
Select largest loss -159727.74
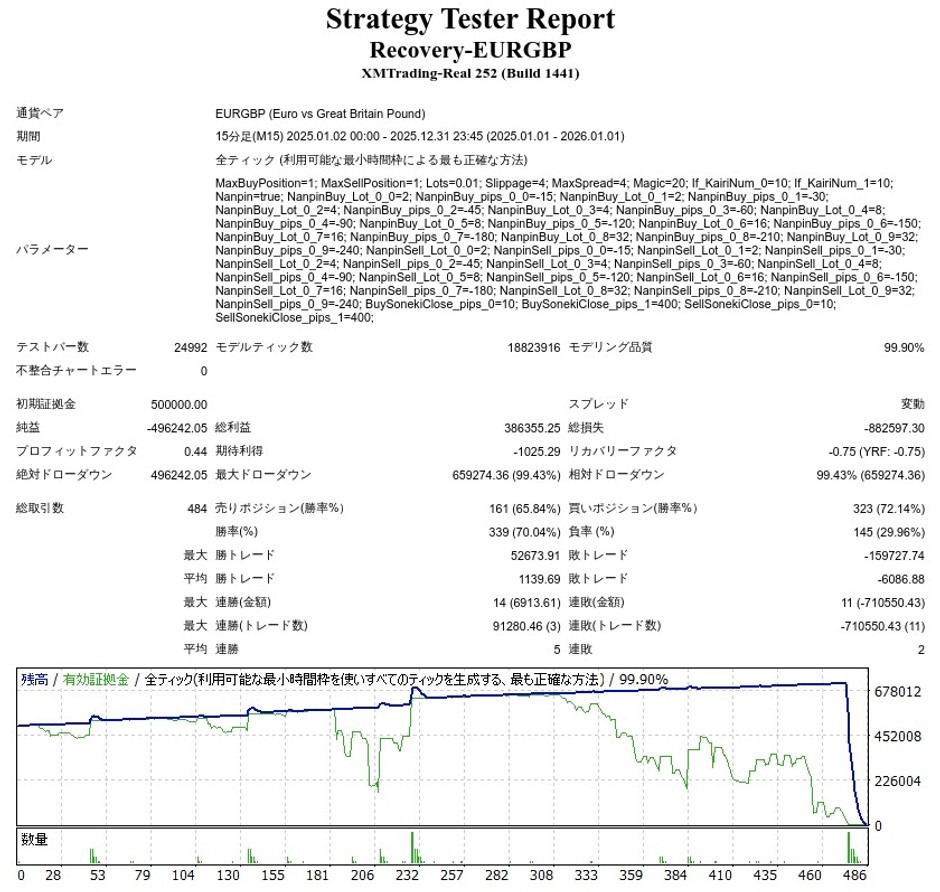point(894,556)
